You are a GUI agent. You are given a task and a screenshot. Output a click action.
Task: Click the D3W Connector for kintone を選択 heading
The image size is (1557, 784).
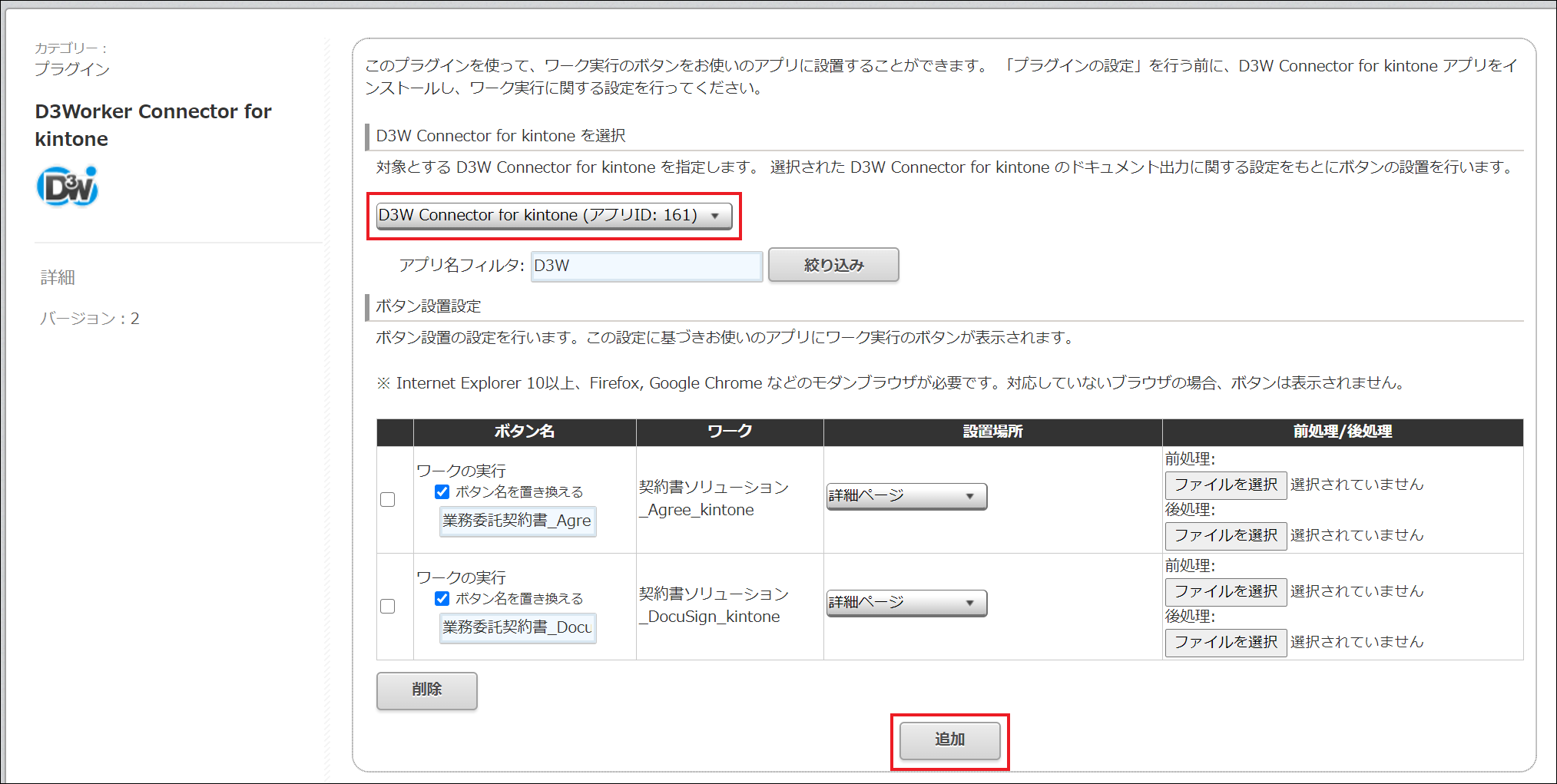coord(501,136)
